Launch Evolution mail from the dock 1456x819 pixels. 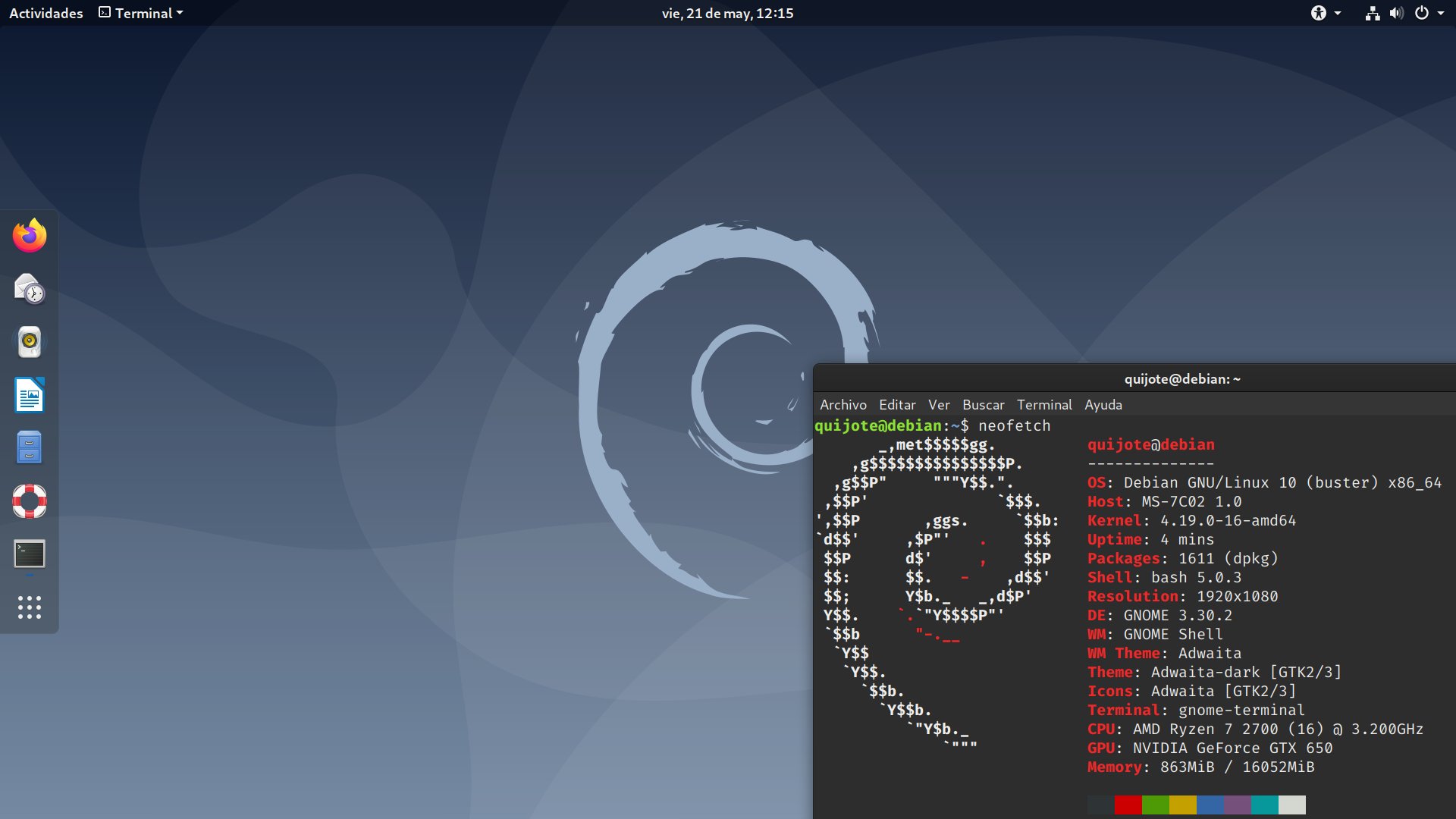tap(30, 289)
